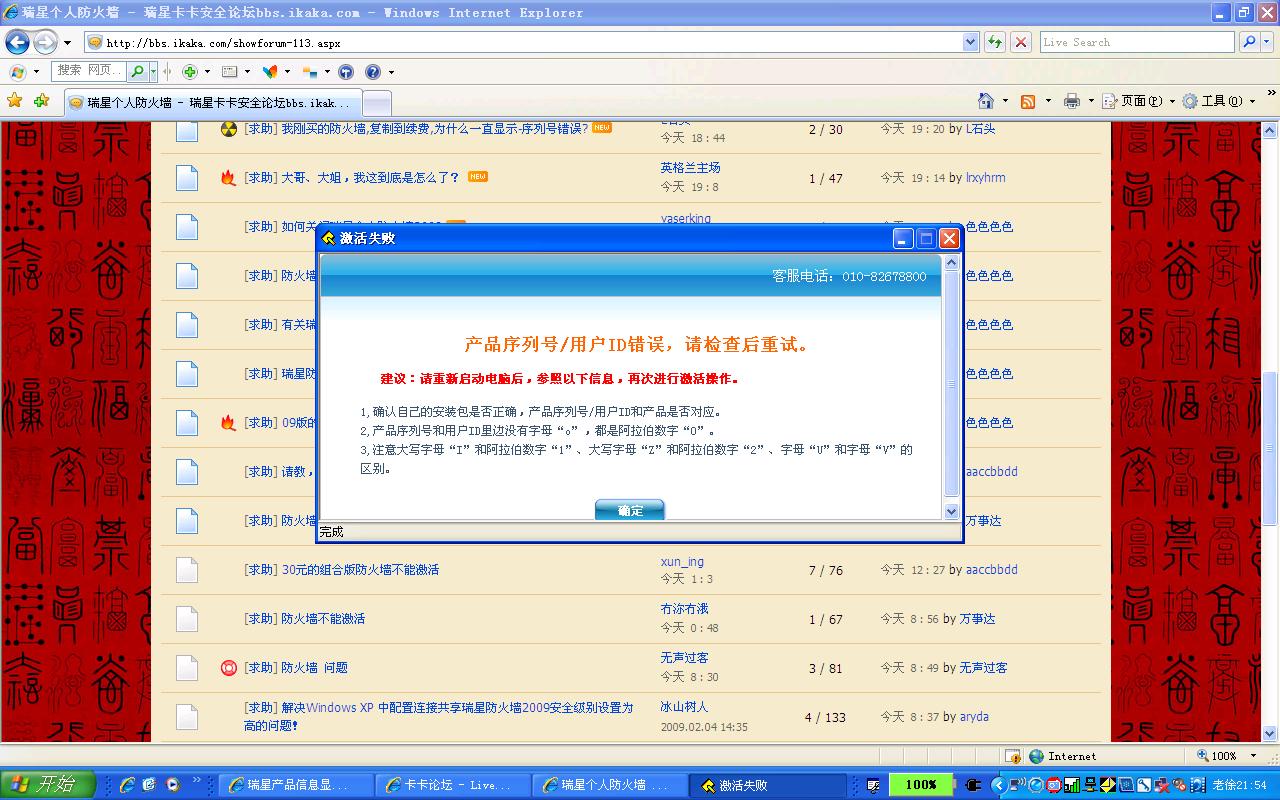Click the 激活失败 dialog title bar icon
1280x800 pixels.
[328, 238]
